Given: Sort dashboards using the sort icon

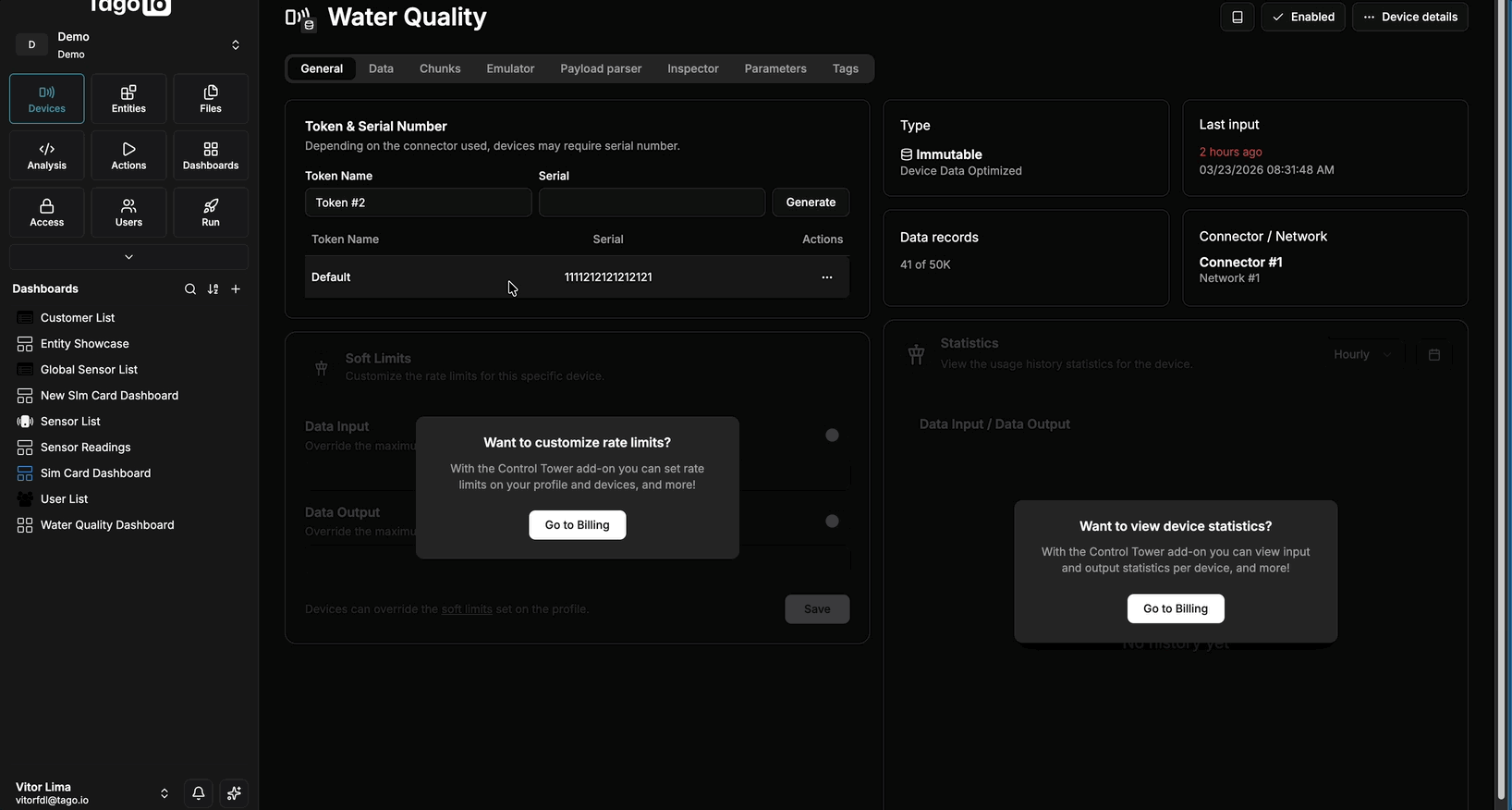Looking at the screenshot, I should click(x=213, y=289).
